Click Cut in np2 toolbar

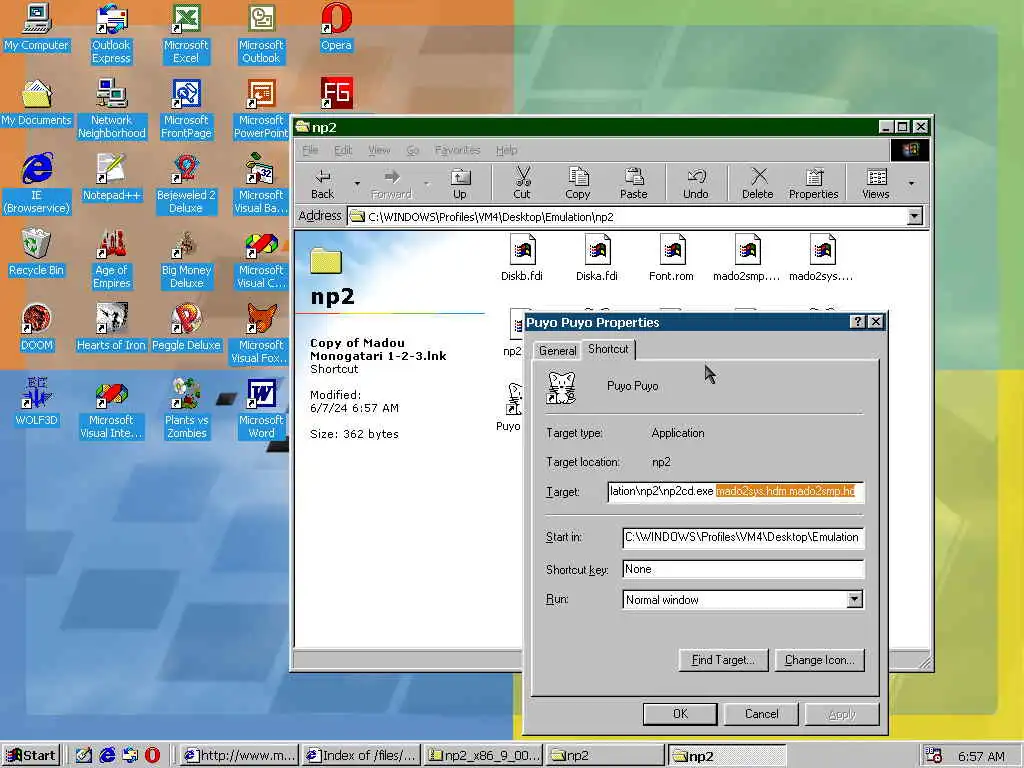pos(522,184)
